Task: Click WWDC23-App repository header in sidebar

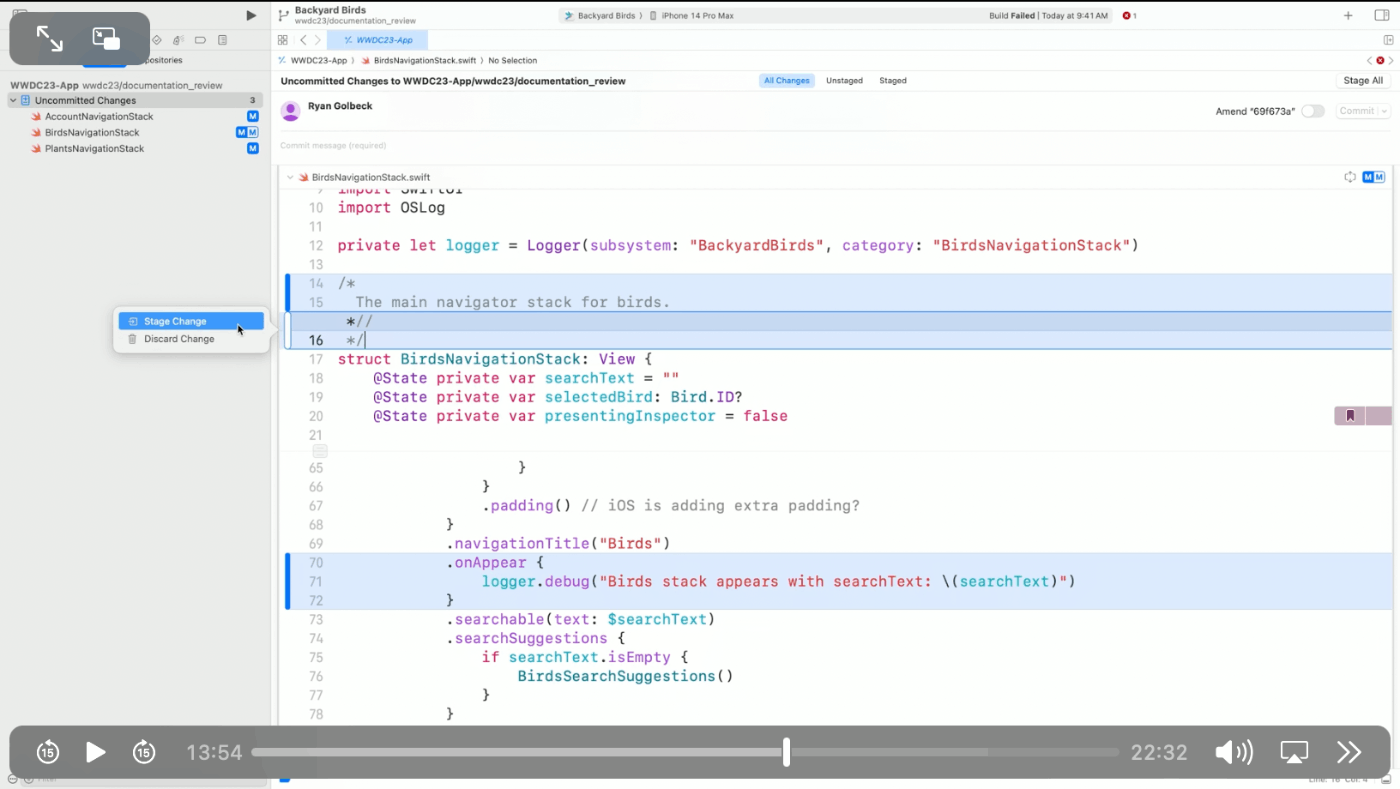Action: coord(116,85)
